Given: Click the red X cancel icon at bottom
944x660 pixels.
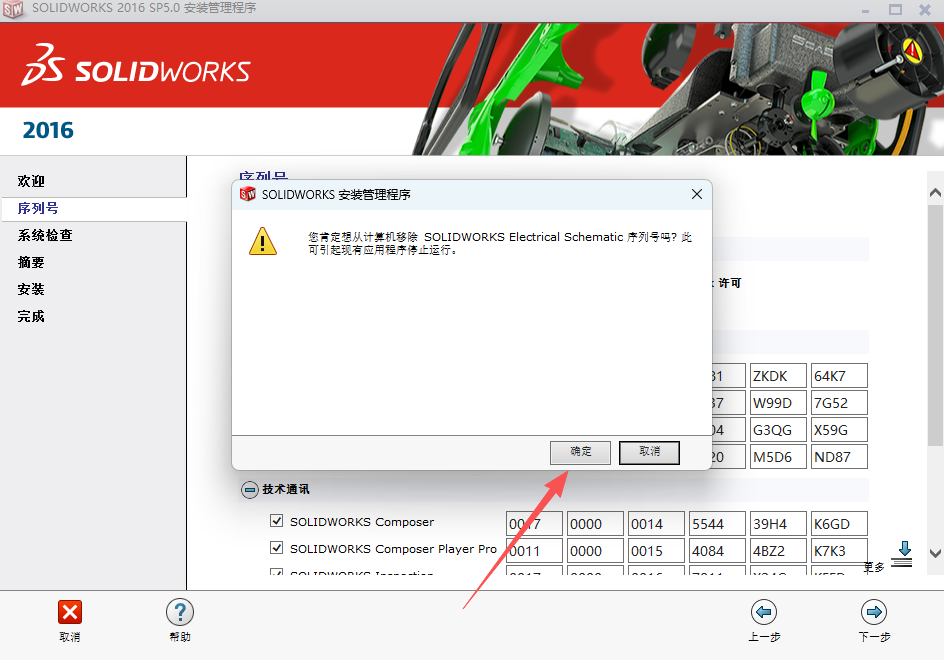Looking at the screenshot, I should coord(69,612).
